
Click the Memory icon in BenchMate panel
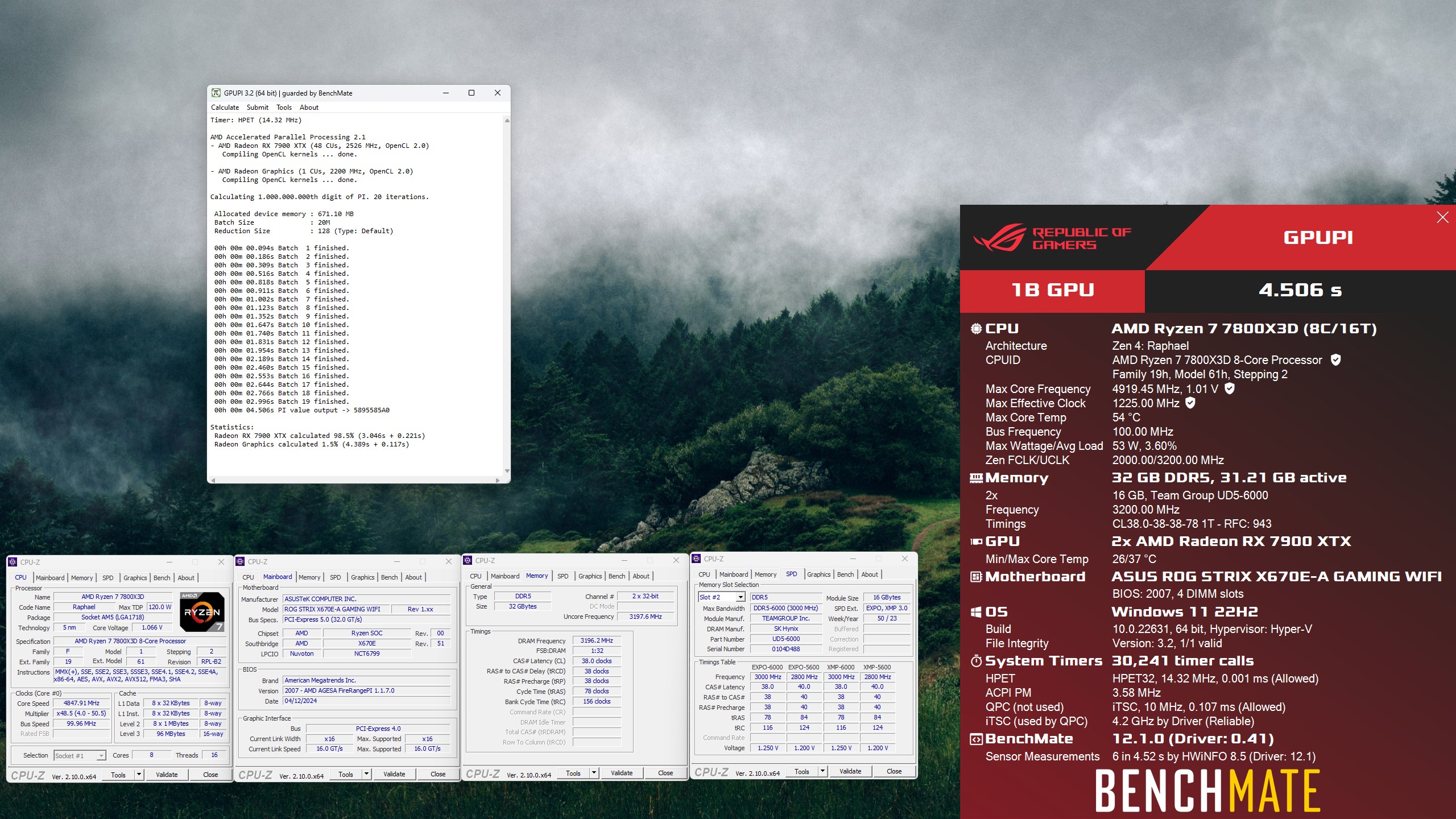(x=976, y=478)
